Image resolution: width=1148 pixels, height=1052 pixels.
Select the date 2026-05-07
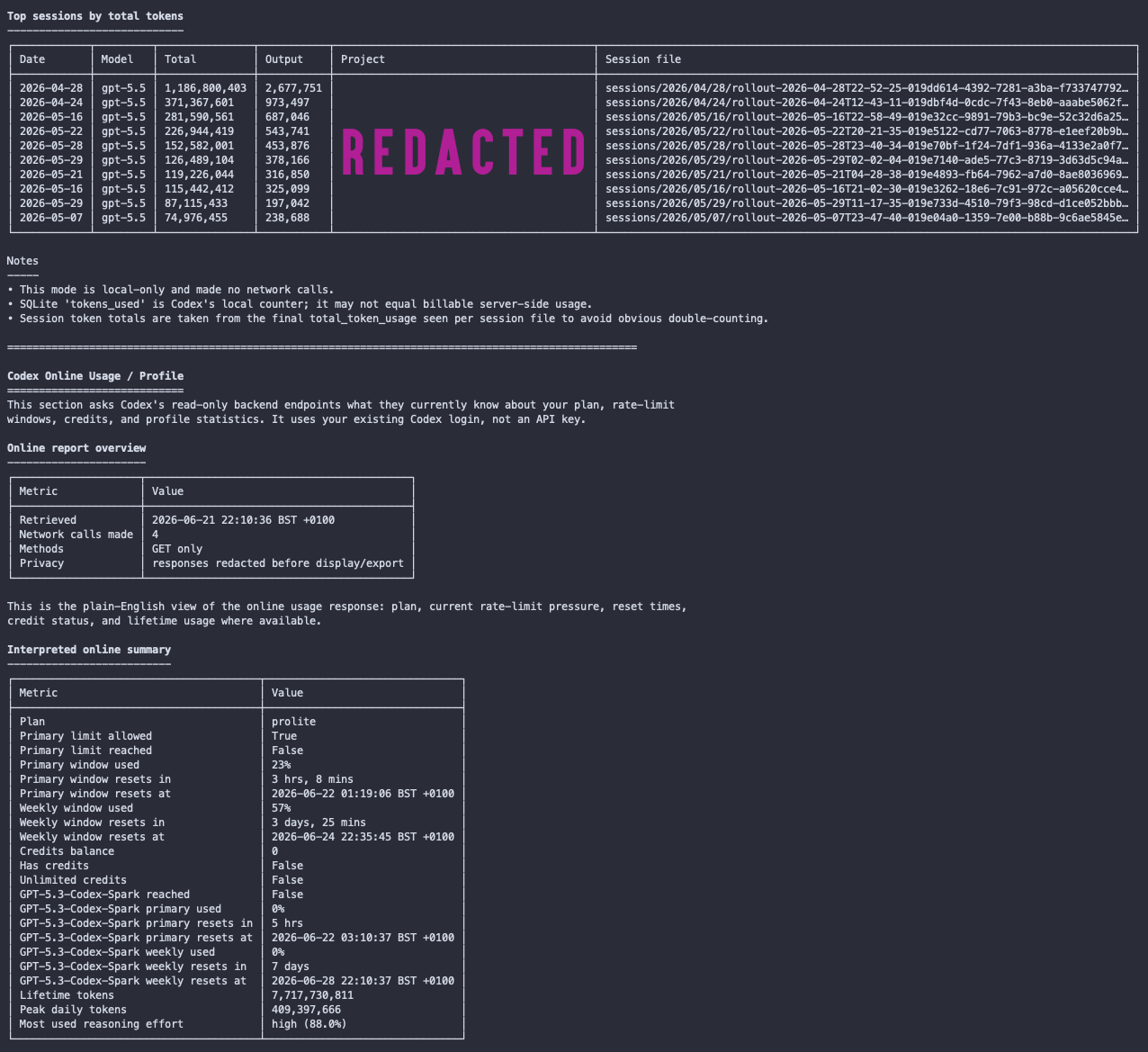[x=51, y=218]
